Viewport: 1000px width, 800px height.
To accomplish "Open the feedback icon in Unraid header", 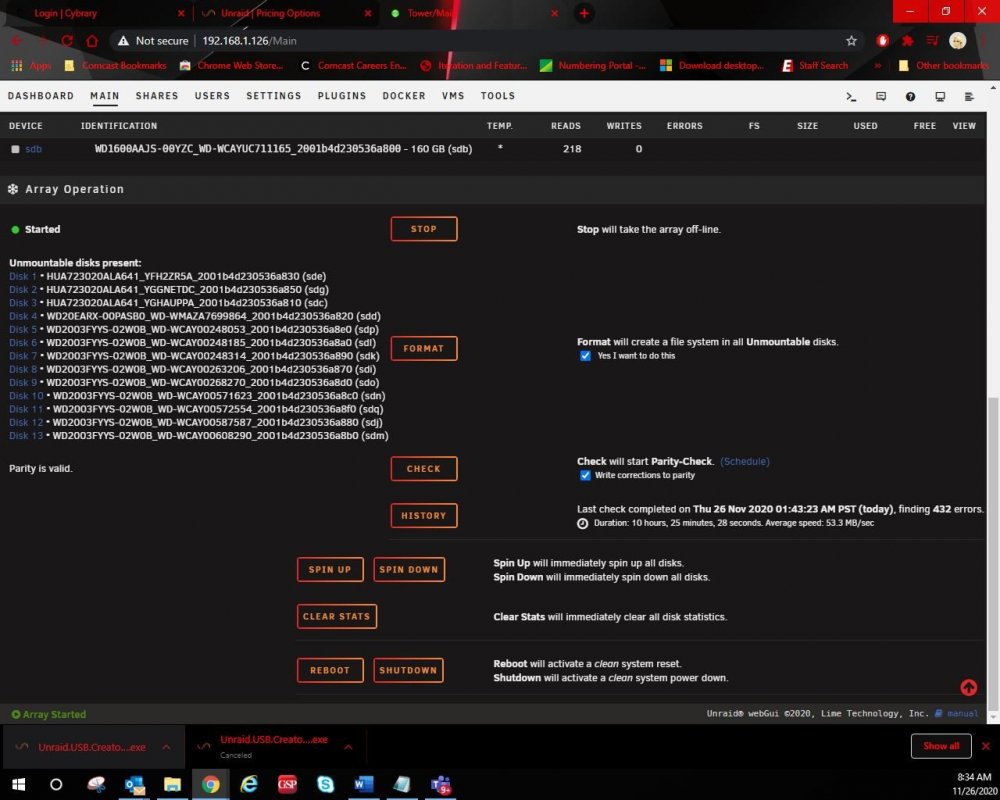I will click(881, 96).
